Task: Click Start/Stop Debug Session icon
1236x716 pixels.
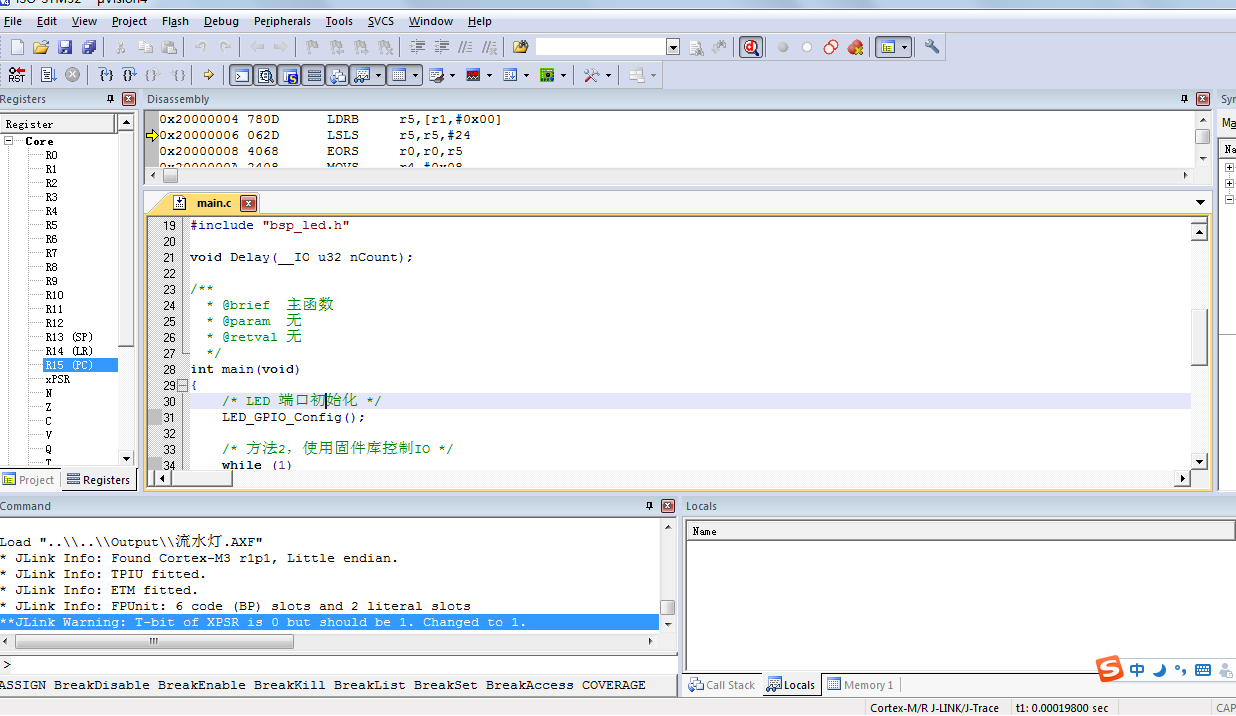Action: 751,47
